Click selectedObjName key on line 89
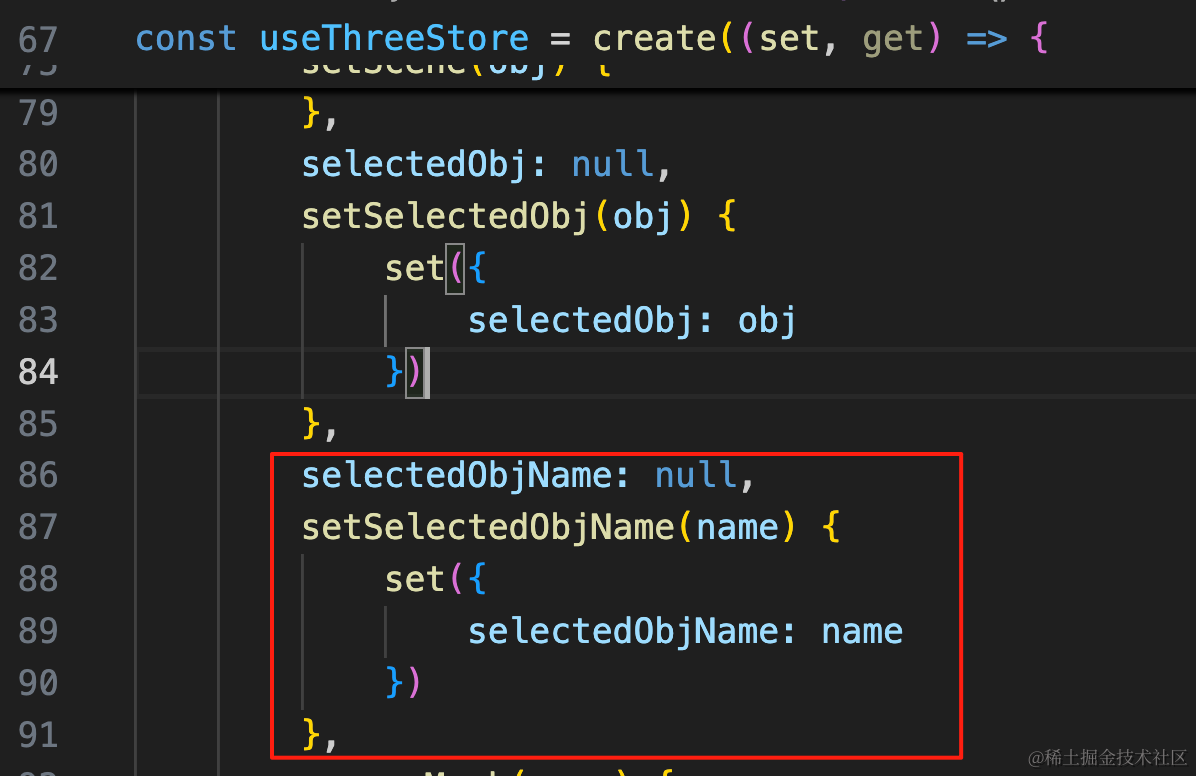The image size is (1196, 776). [622, 632]
